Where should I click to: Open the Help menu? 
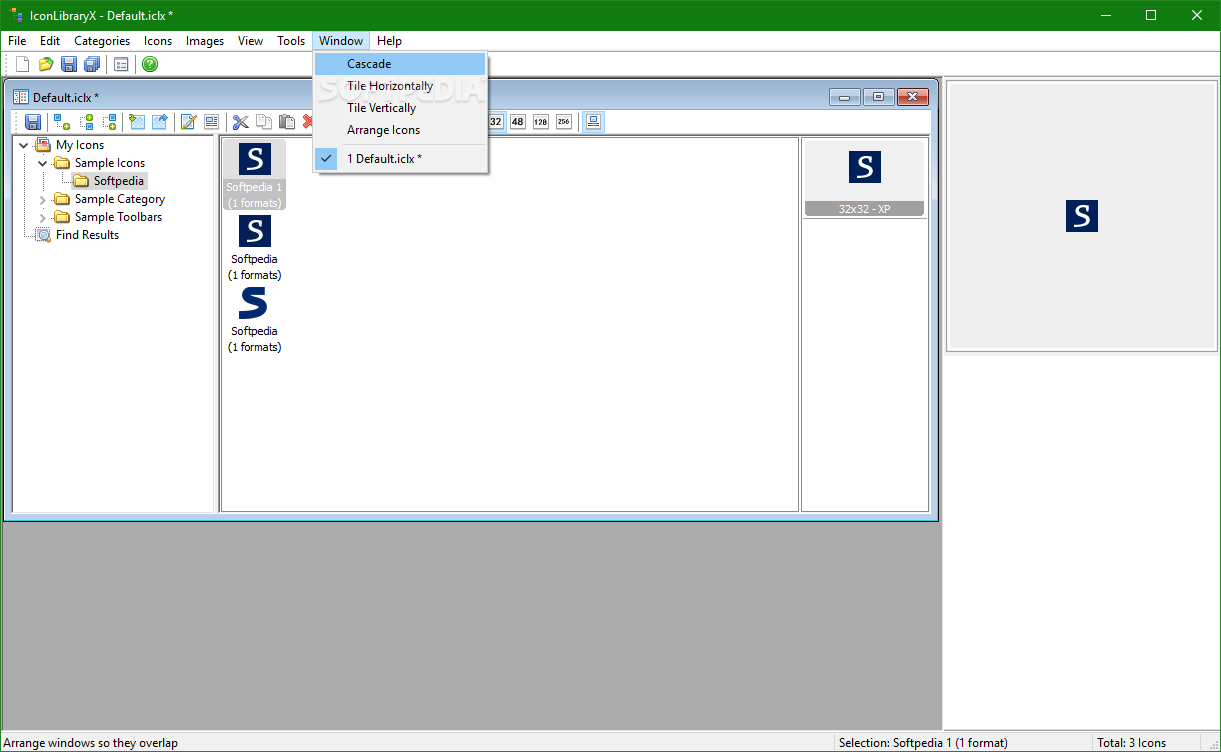(389, 41)
